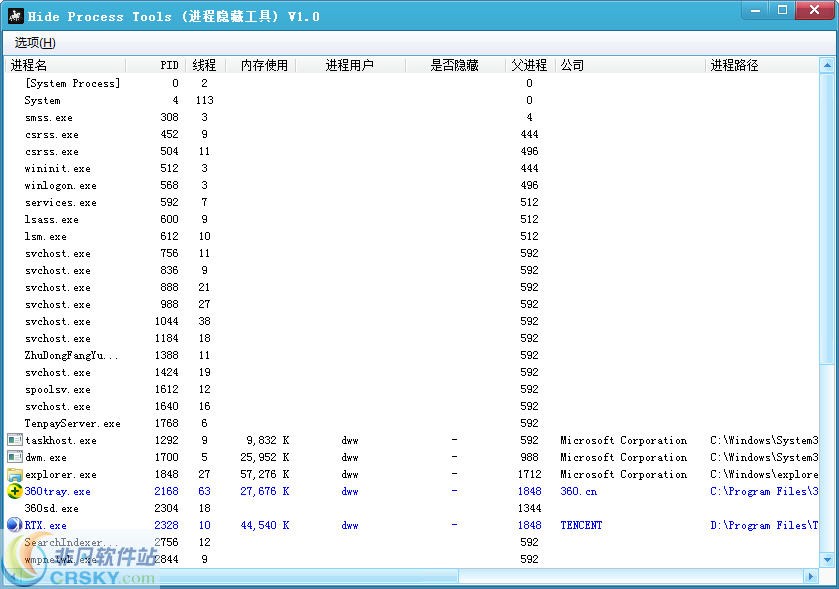Toggle the hidden status dash for 360tray.exe
The width and height of the screenshot is (839, 589).
tap(454, 491)
